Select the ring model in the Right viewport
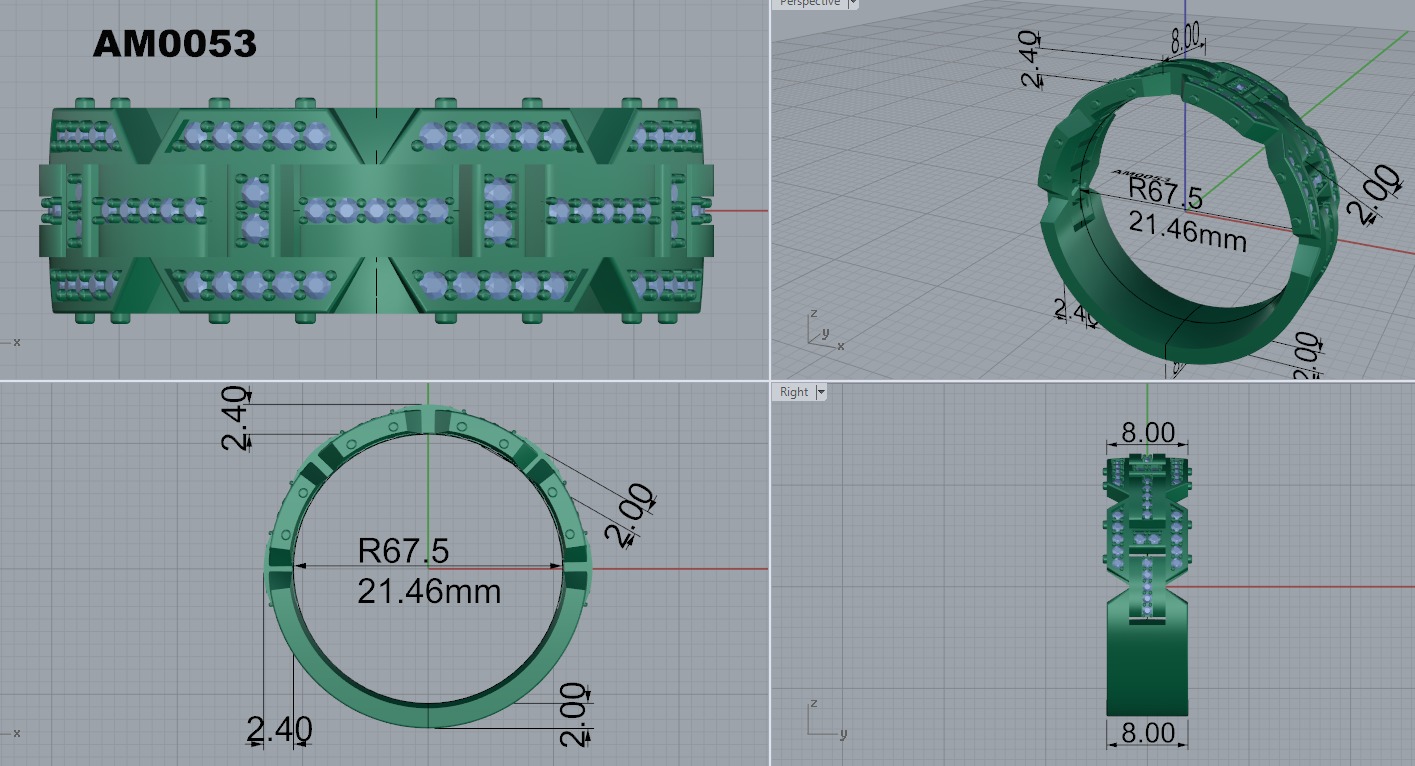1415x766 pixels. click(x=1147, y=584)
